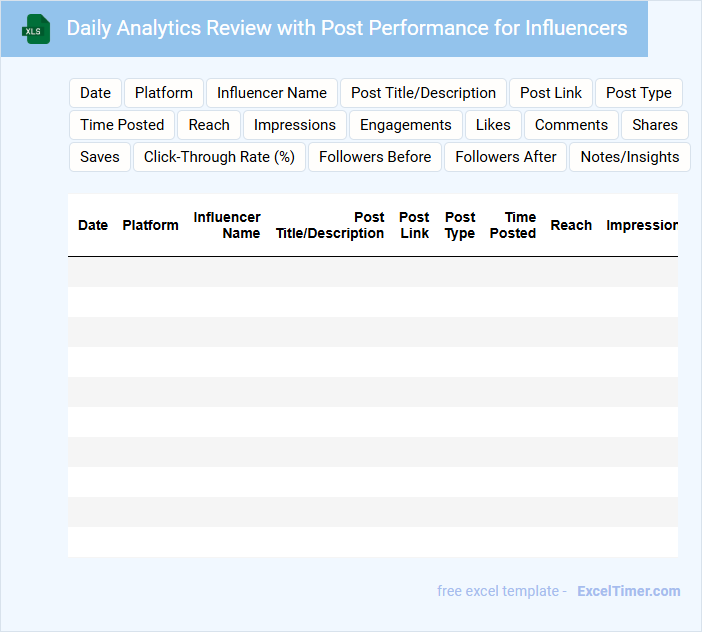Choose the Notes/Insights tag
Image resolution: width=702 pixels, height=632 pixels.
tap(630, 157)
